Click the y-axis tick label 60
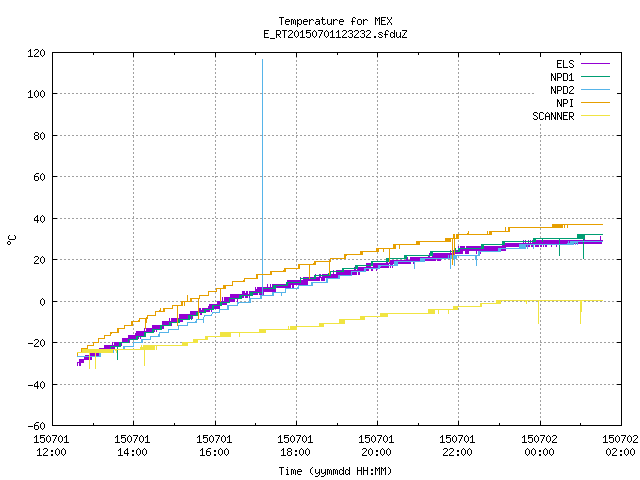The width and height of the screenshot is (640, 480). pos(39,177)
